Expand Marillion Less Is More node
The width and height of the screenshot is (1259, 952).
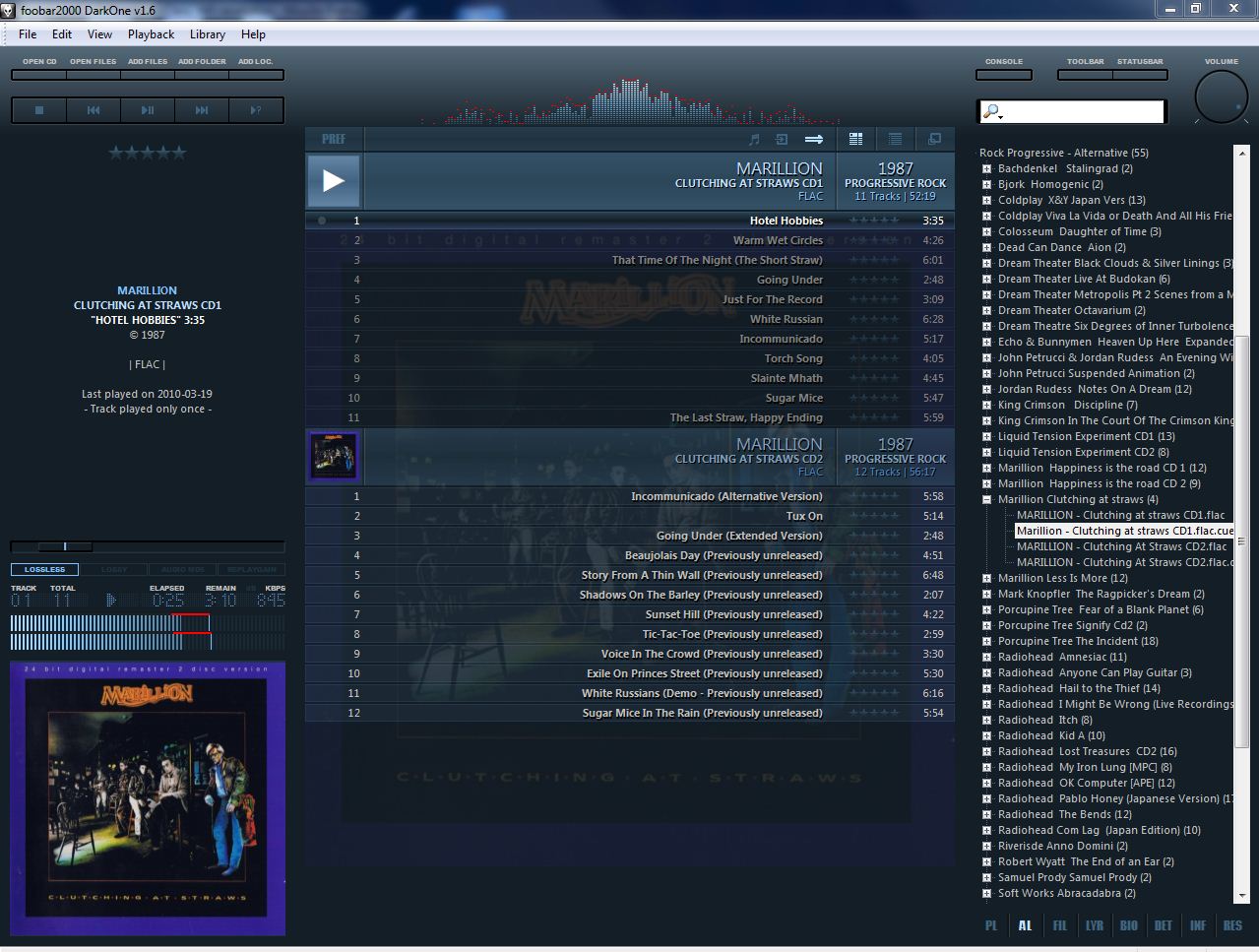pyautogui.click(x=986, y=578)
